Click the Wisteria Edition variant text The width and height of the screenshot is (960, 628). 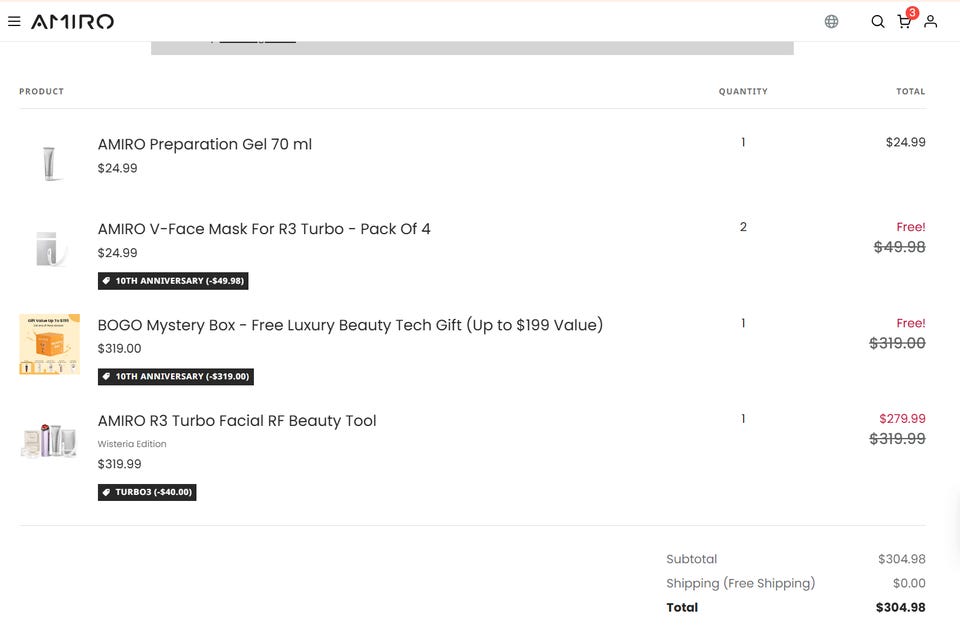132,444
